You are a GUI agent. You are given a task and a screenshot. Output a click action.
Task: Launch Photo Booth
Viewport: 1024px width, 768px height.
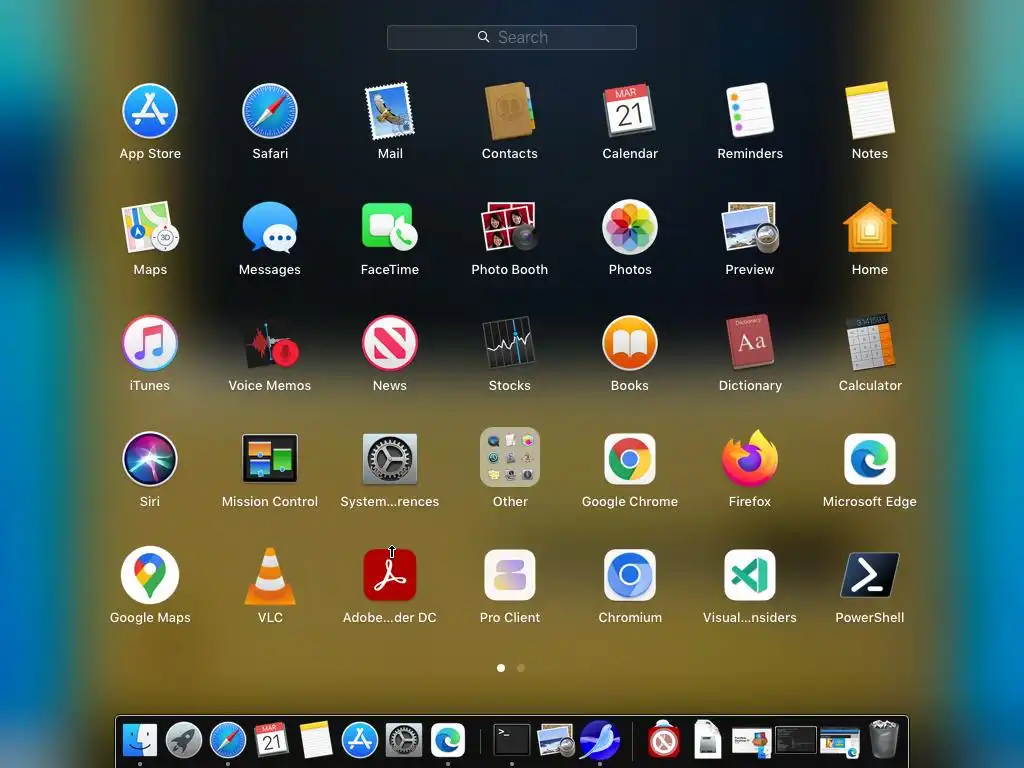(x=509, y=227)
